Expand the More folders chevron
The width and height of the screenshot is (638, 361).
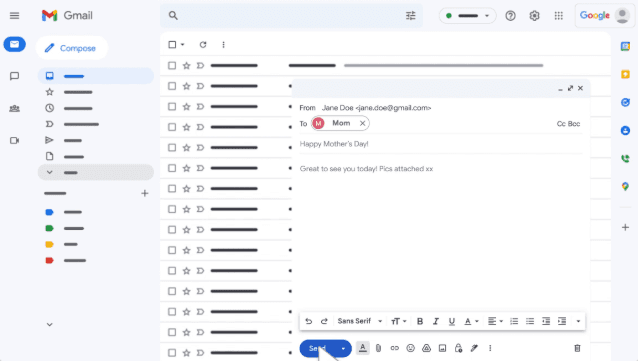pos(50,173)
